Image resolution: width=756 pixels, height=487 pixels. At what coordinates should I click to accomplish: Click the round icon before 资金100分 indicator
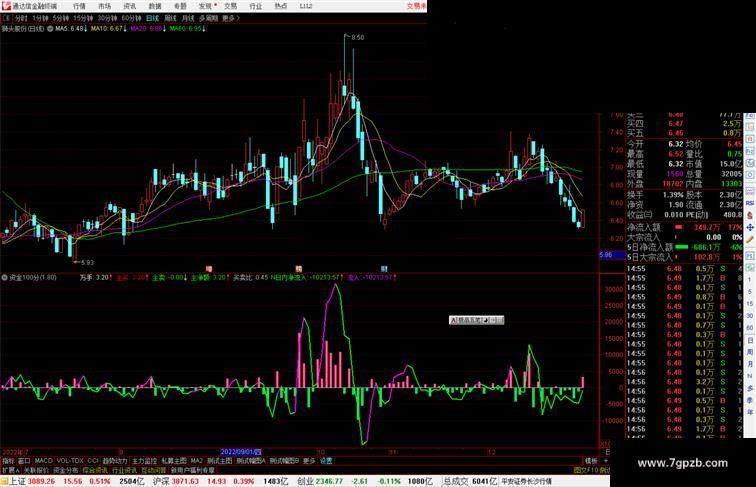coord(4,278)
